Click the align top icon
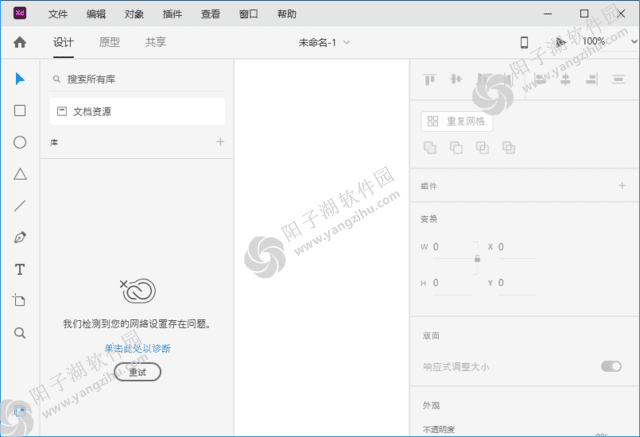The width and height of the screenshot is (640, 437). click(429, 79)
